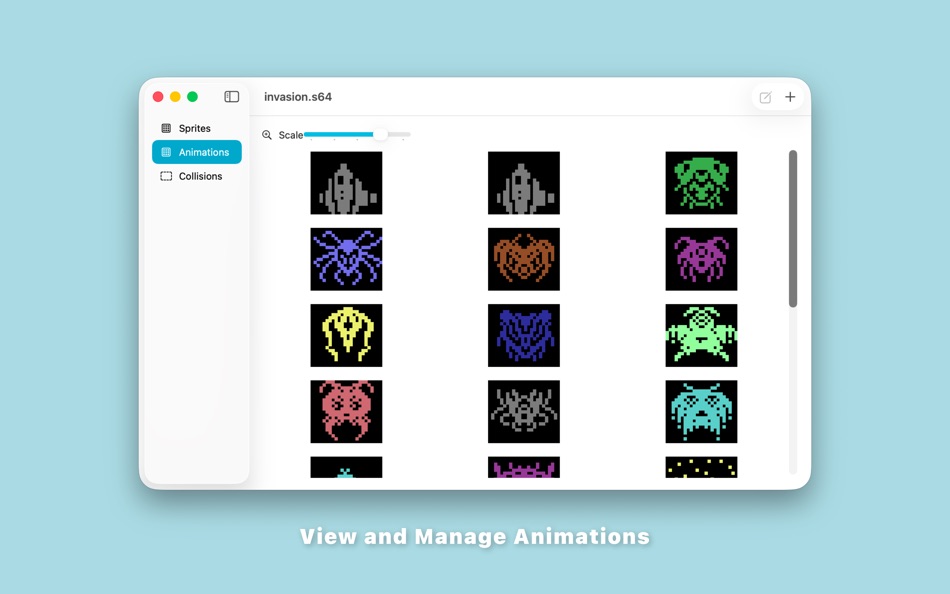Click the dashed rectangle icon beside Collisions

[166, 176]
